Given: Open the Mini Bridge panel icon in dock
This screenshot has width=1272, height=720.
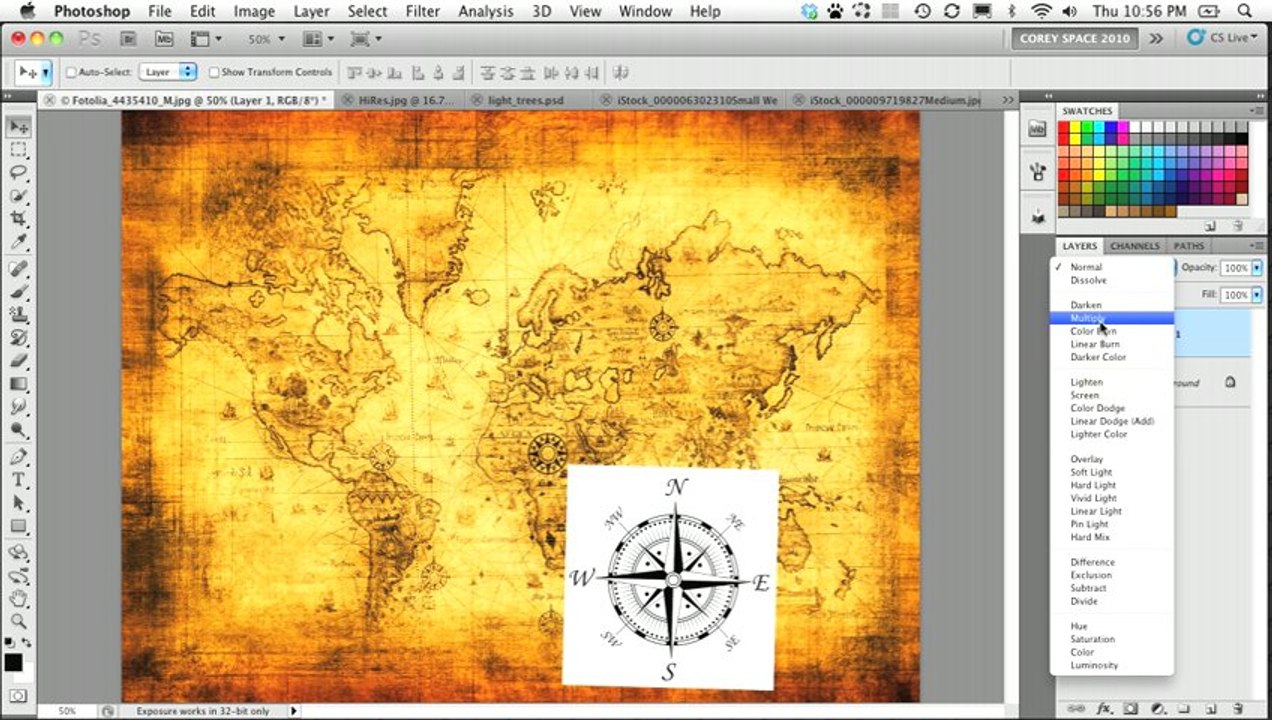Looking at the screenshot, I should click(1037, 130).
